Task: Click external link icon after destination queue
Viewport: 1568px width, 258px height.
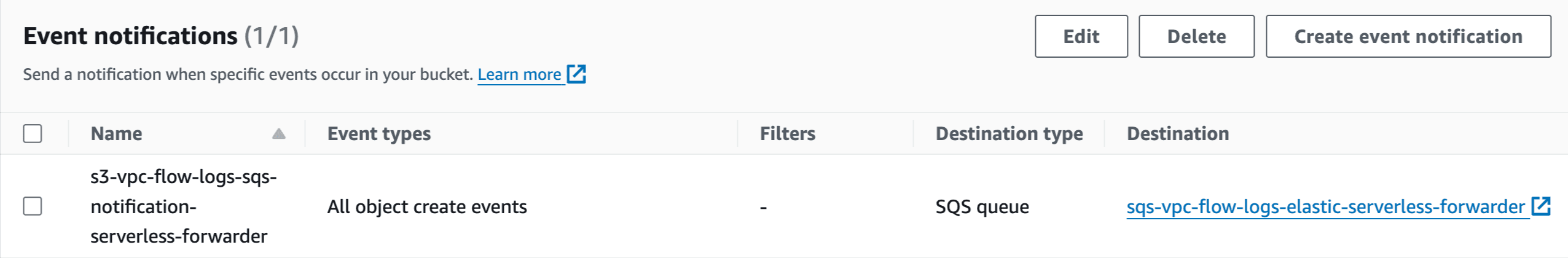Action: (x=1540, y=206)
